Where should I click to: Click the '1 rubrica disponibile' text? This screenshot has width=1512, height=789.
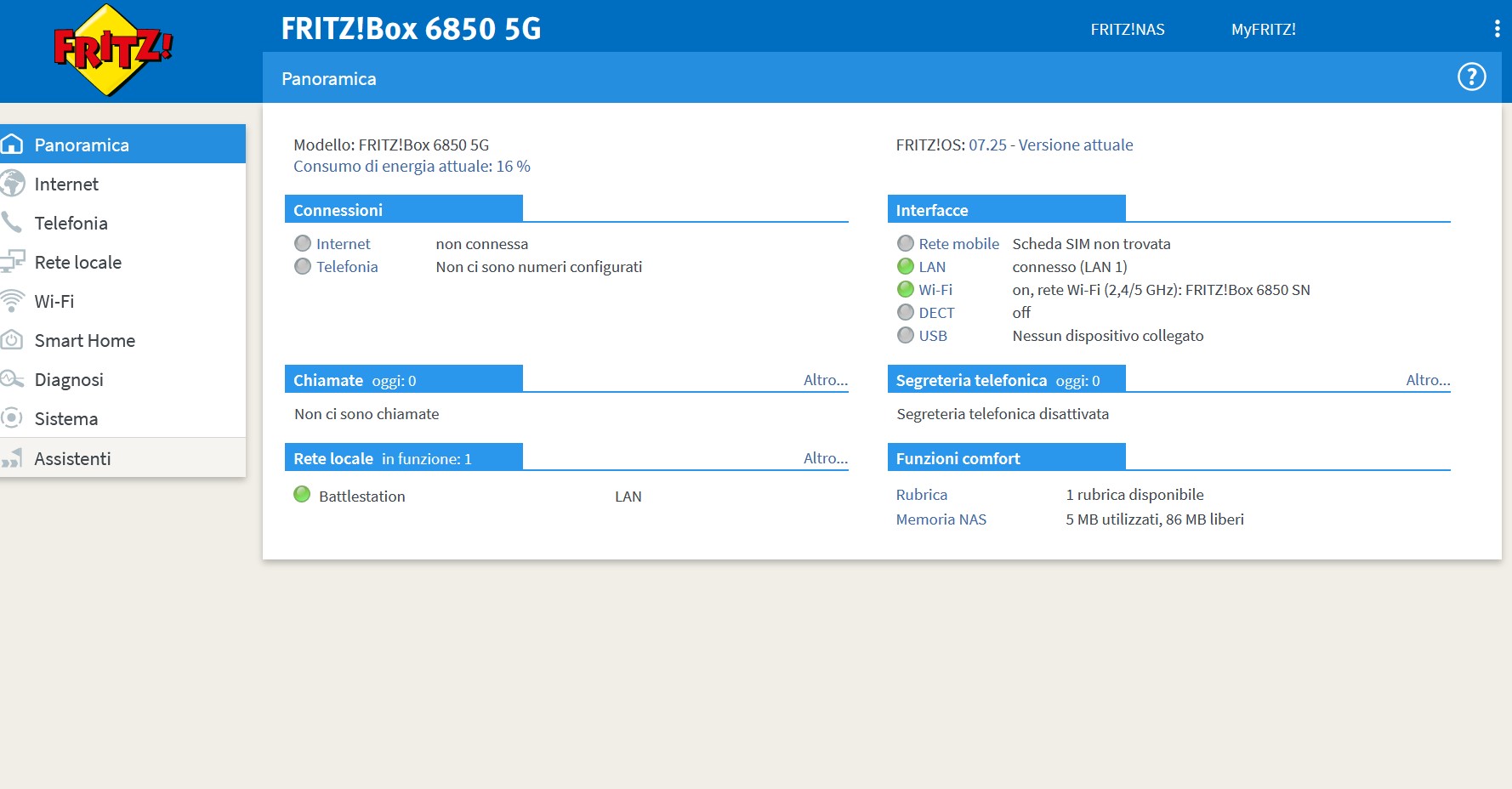[1134, 494]
